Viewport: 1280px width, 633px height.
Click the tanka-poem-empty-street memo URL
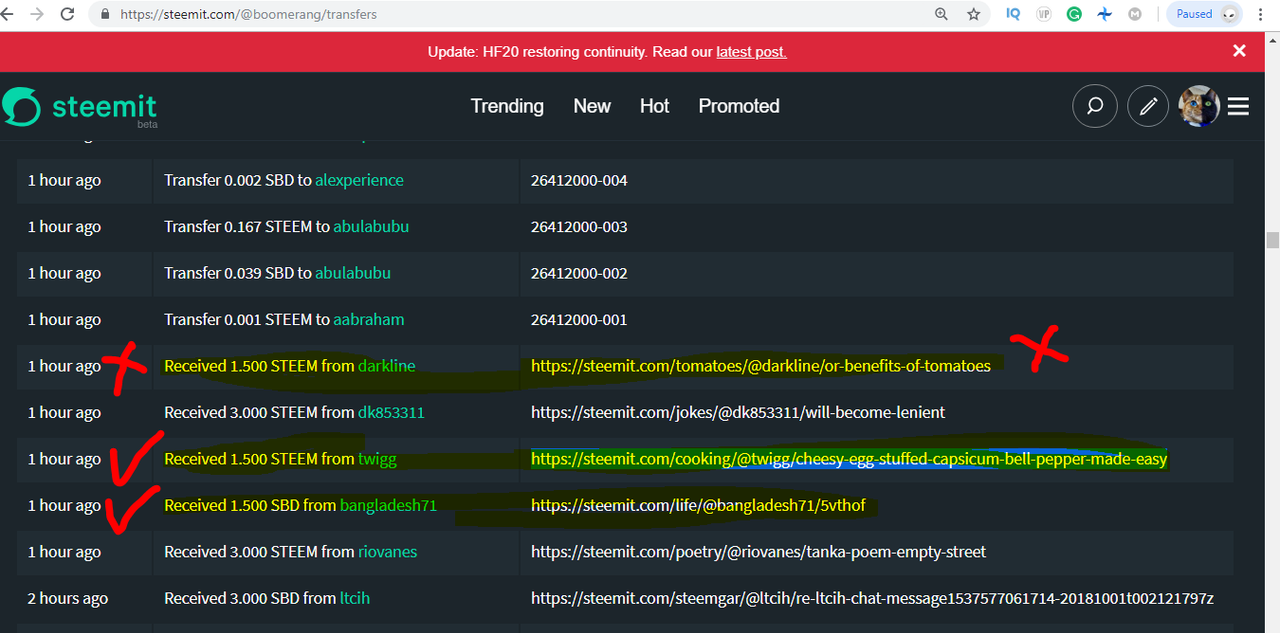pyautogui.click(x=758, y=552)
